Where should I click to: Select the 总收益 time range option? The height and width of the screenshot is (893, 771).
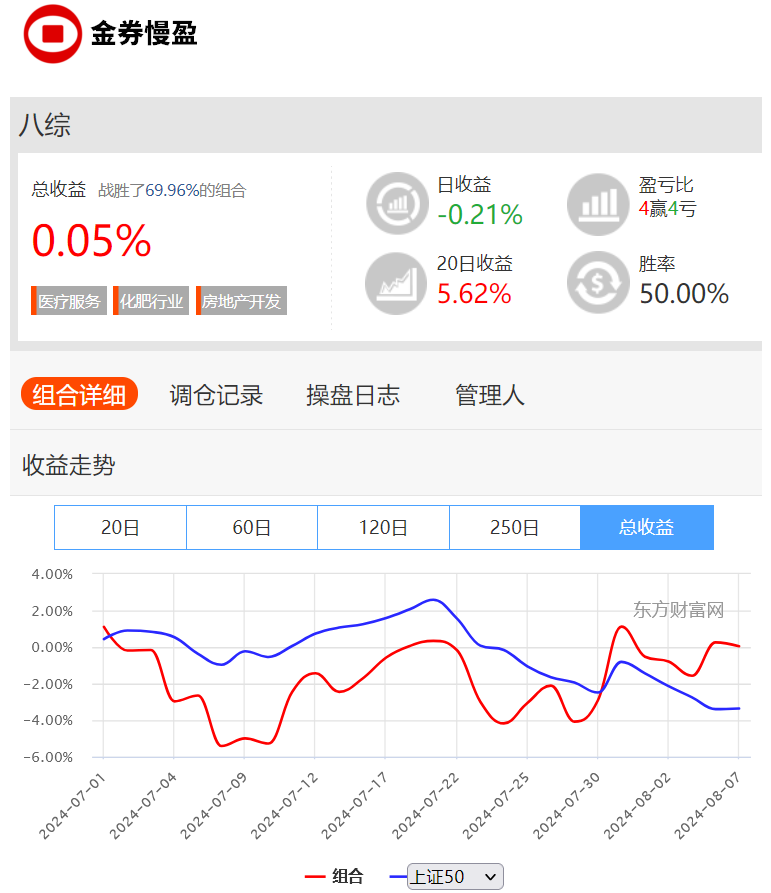coord(647,527)
